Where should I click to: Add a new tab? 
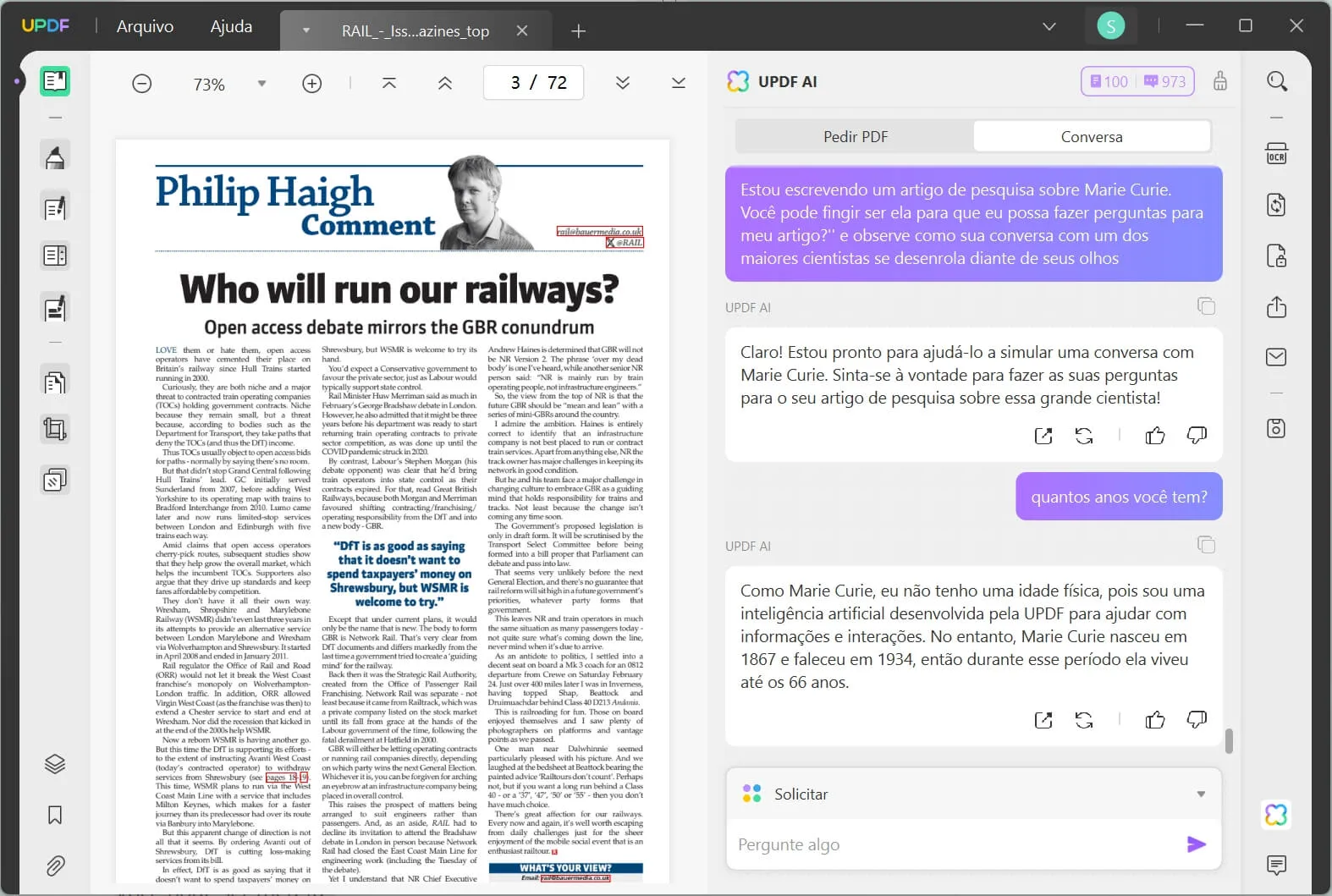click(579, 31)
